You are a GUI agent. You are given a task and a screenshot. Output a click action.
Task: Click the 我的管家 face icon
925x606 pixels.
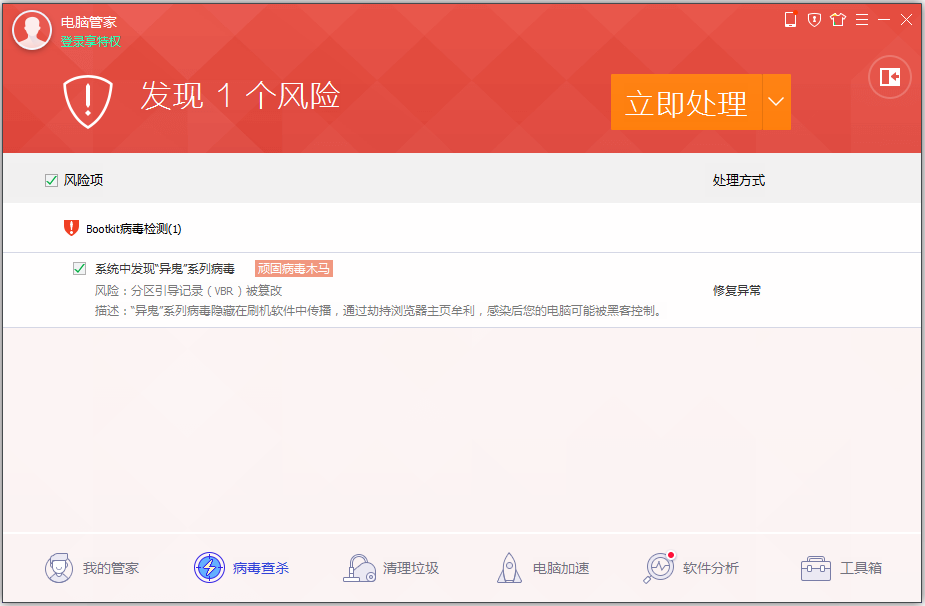pos(59,568)
